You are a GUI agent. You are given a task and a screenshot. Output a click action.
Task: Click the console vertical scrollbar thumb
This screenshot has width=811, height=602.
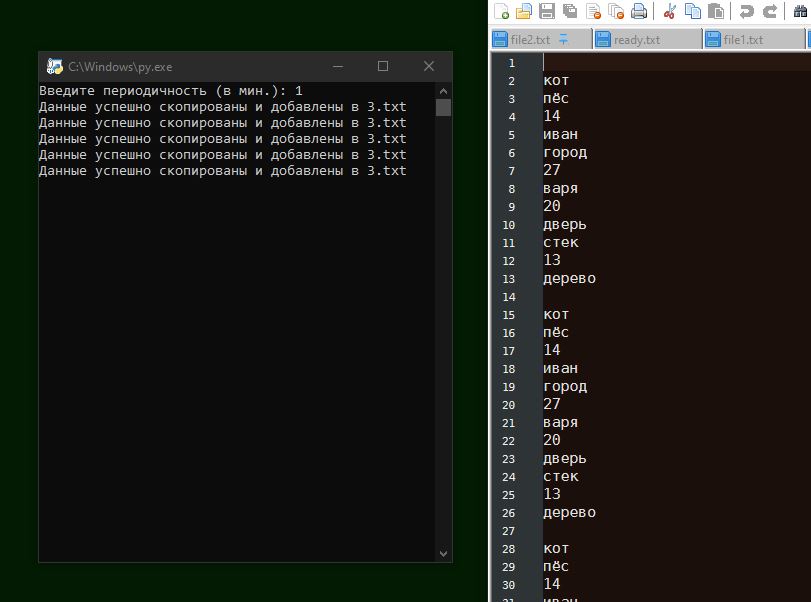443,108
